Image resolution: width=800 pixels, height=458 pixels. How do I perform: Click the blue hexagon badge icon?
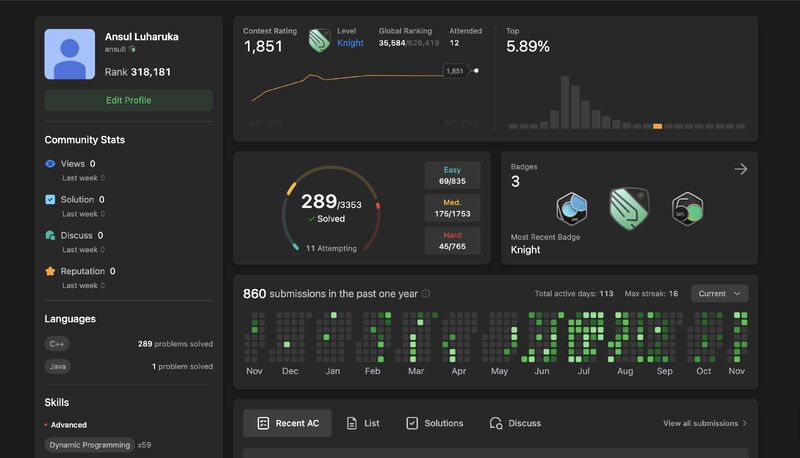[x=571, y=209]
